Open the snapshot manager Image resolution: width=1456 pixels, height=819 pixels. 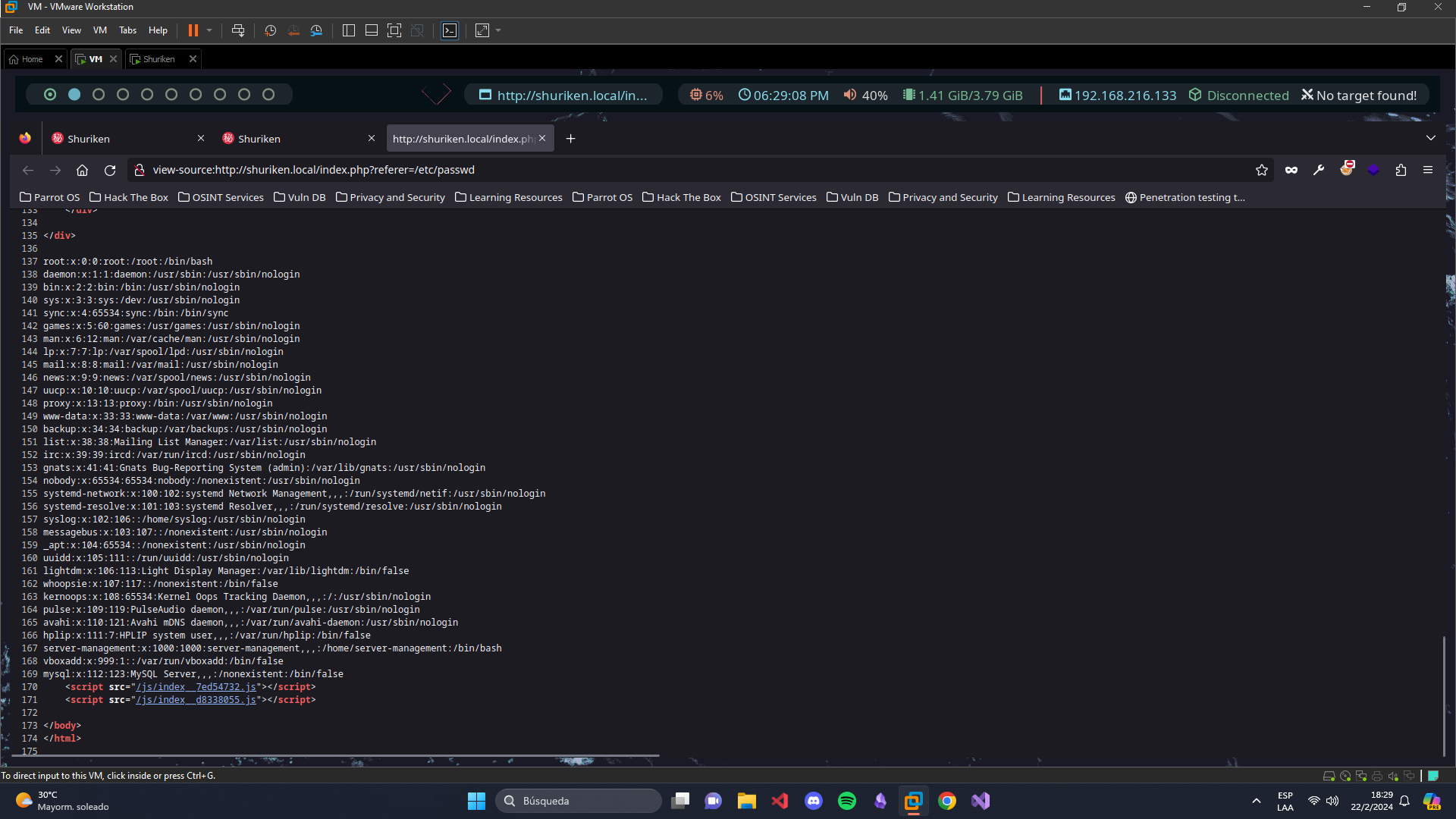pyautogui.click(x=317, y=30)
